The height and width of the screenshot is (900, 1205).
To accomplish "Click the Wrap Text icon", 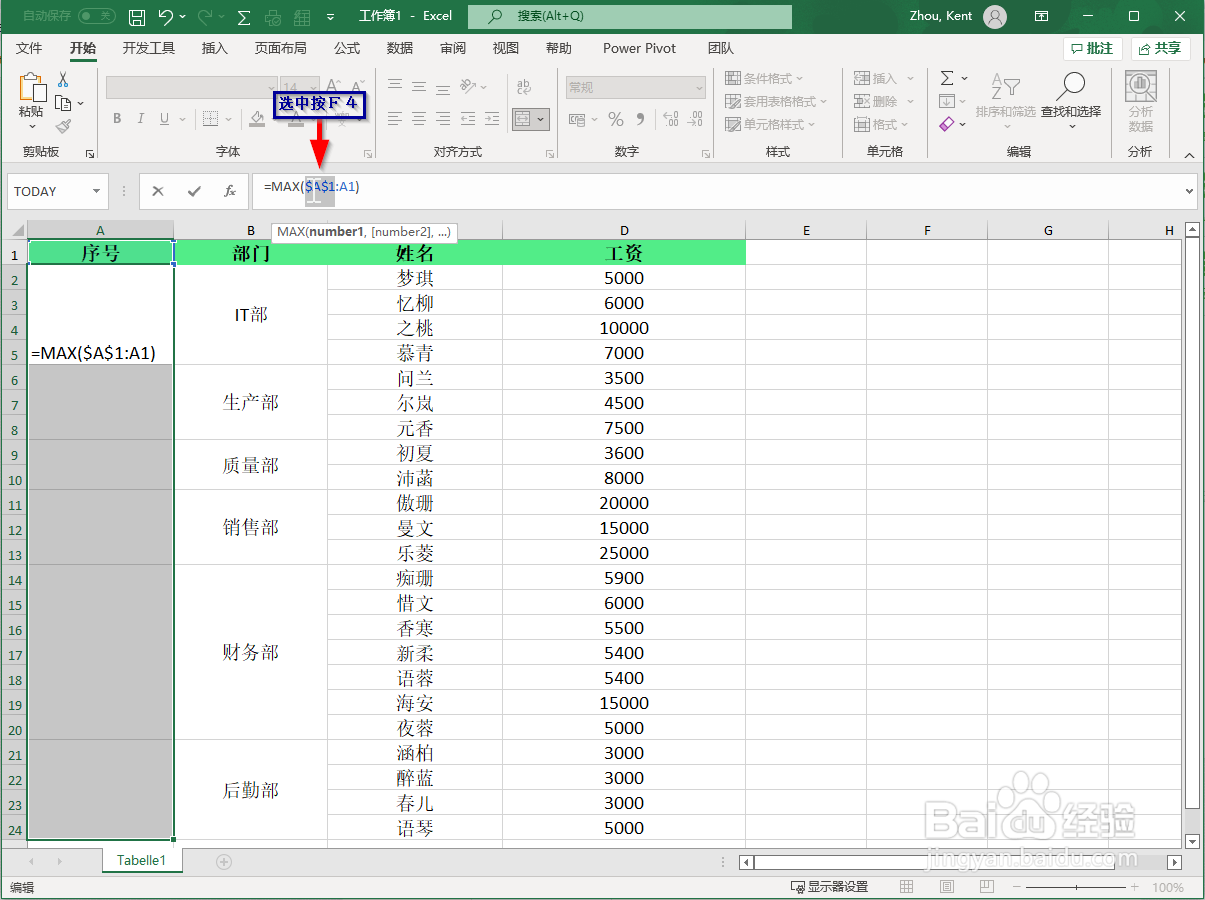I will [x=523, y=87].
